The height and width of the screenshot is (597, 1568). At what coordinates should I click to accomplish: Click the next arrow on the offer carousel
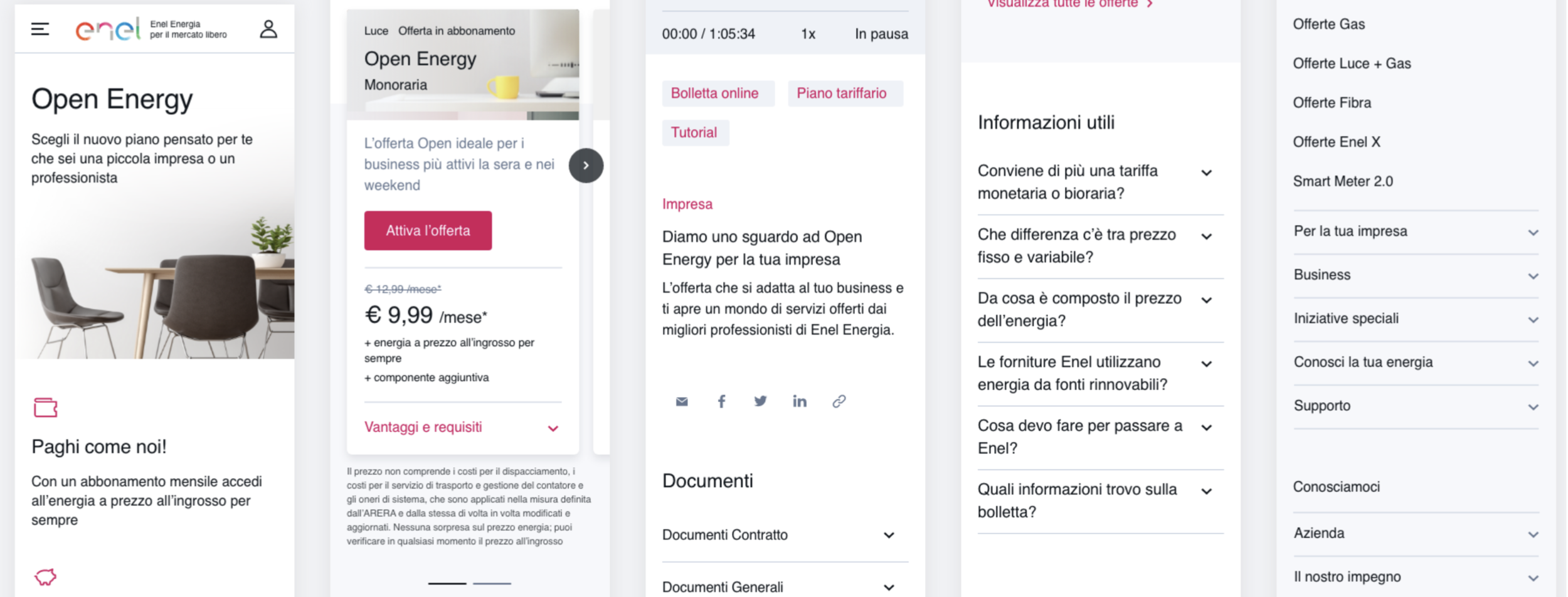(586, 166)
